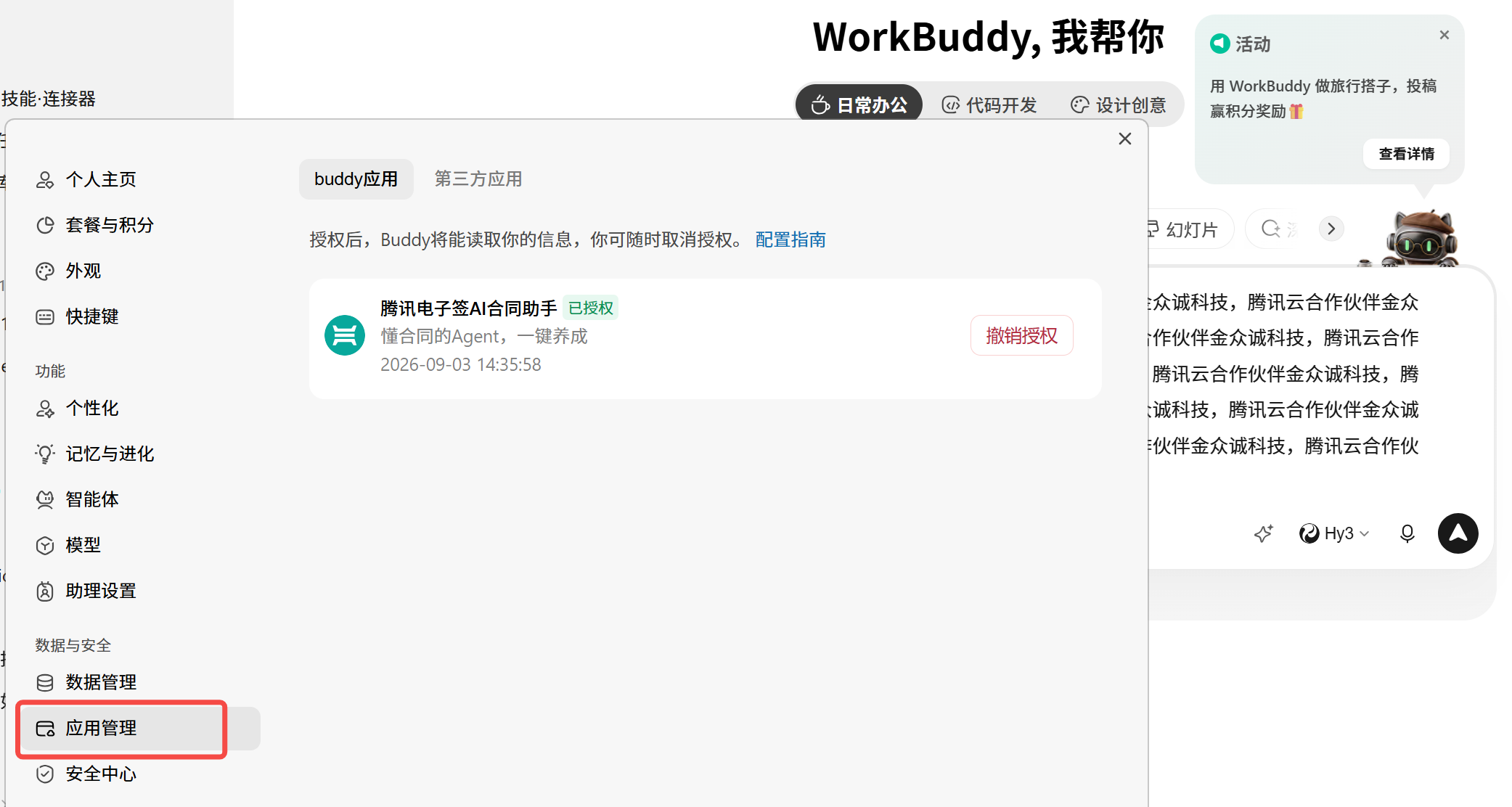Screen dimensions: 1512x807
Task: Open the Hy3 model dropdown
Action: [x=1334, y=534]
